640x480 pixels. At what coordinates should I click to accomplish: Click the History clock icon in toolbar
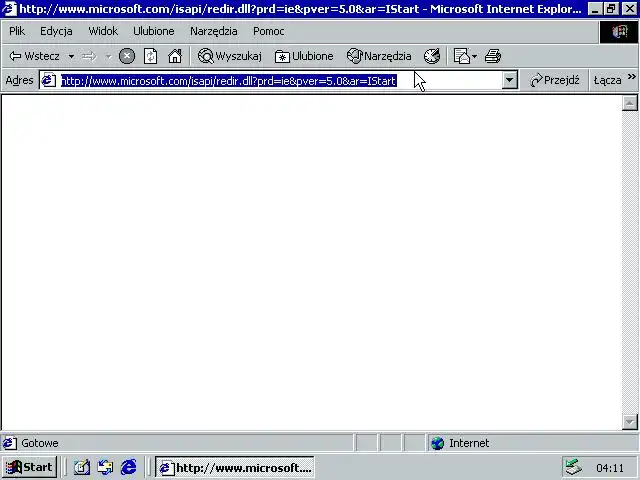[432, 56]
